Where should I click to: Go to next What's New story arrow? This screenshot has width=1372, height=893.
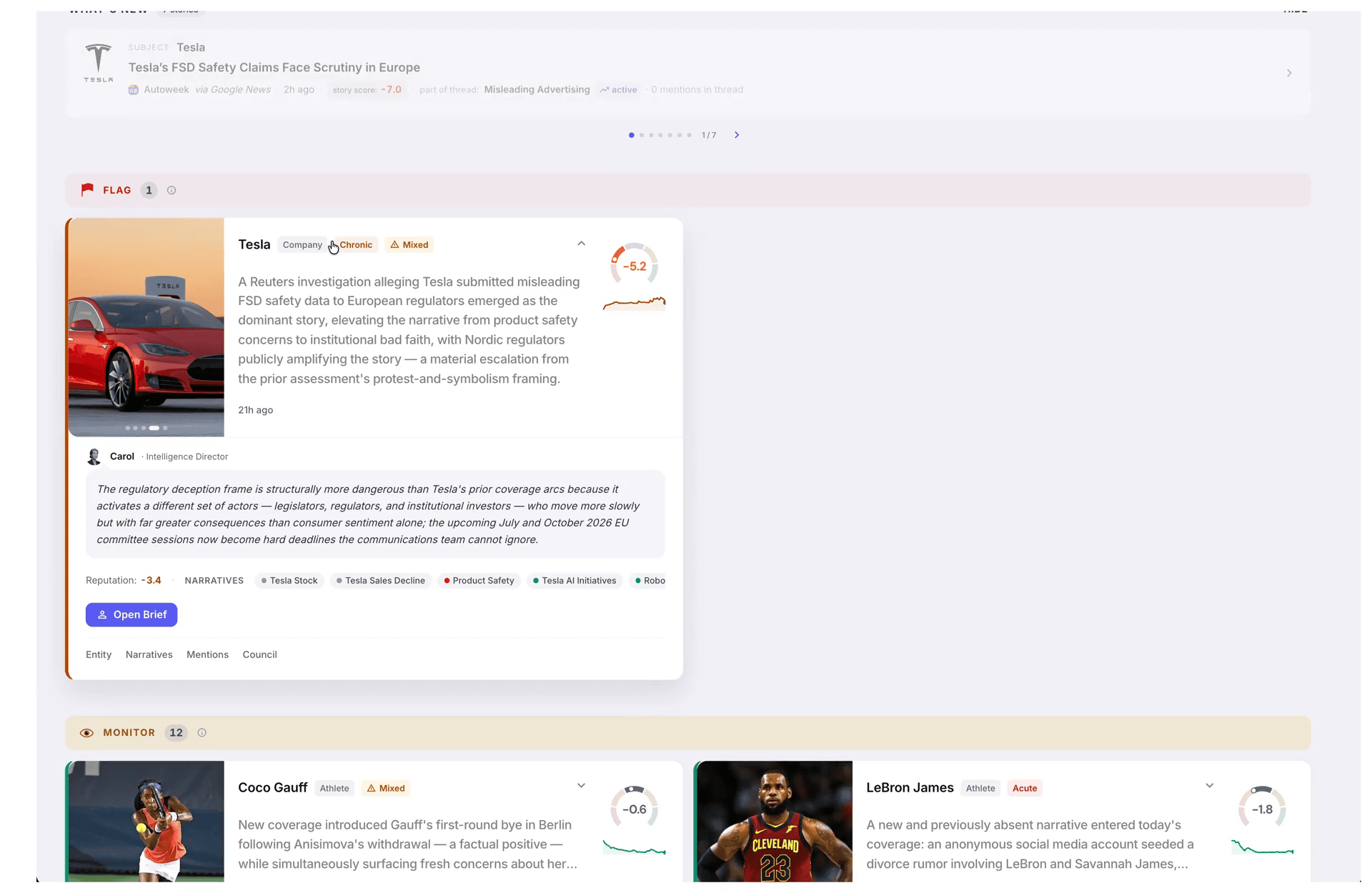[737, 135]
